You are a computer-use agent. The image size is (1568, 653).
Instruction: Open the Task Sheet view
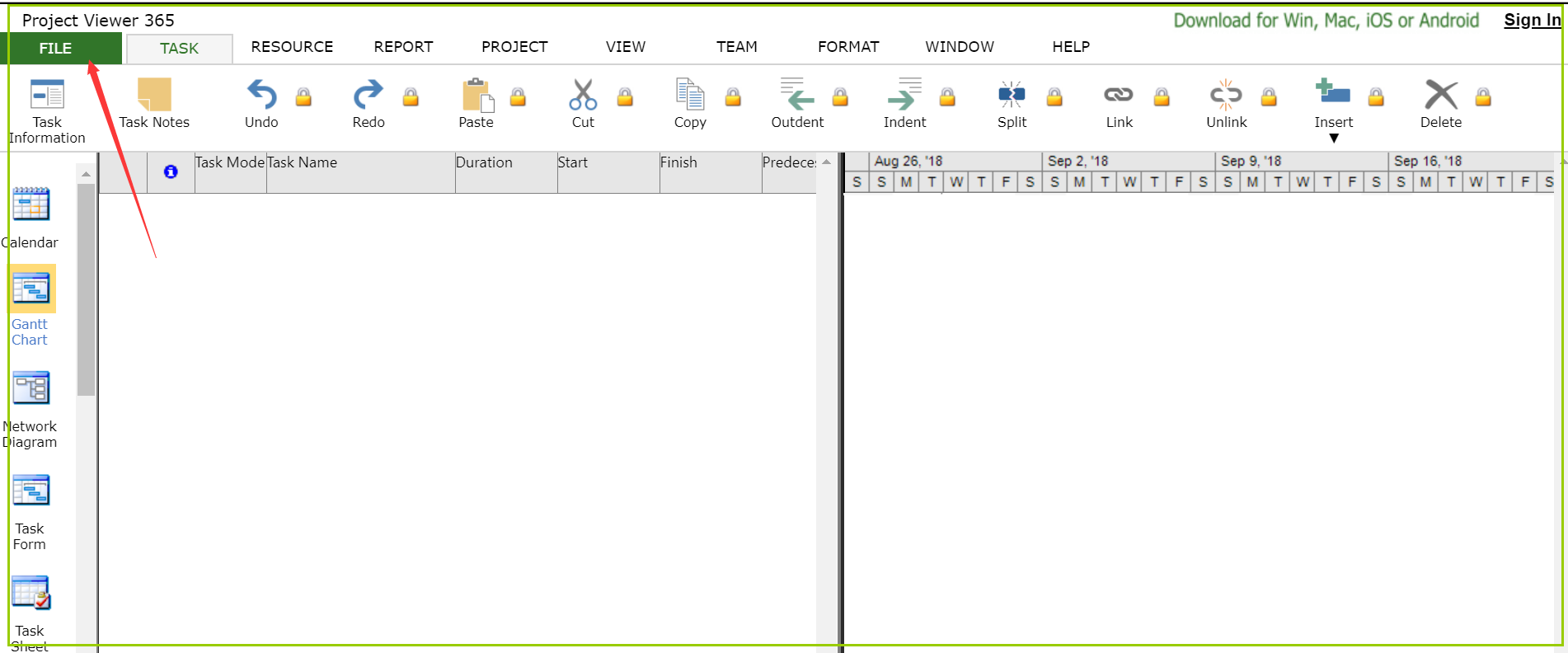(31, 613)
